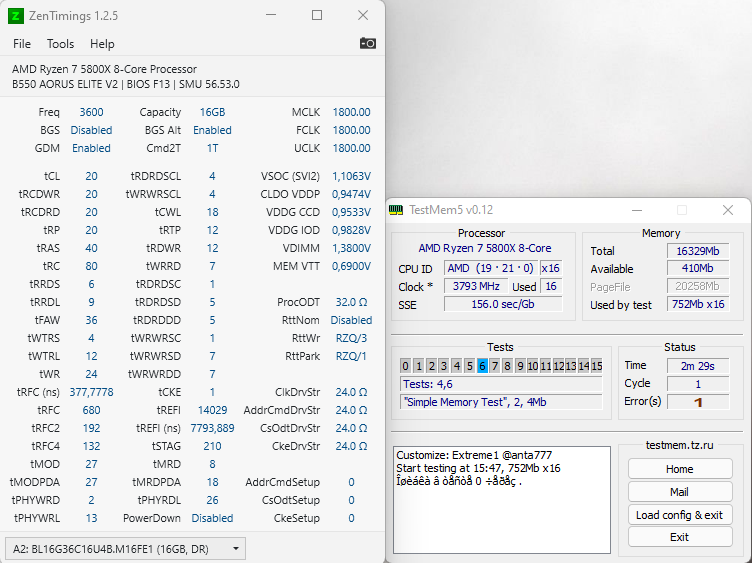Click the Freq value 3600
The height and width of the screenshot is (563, 752).
[91, 112]
